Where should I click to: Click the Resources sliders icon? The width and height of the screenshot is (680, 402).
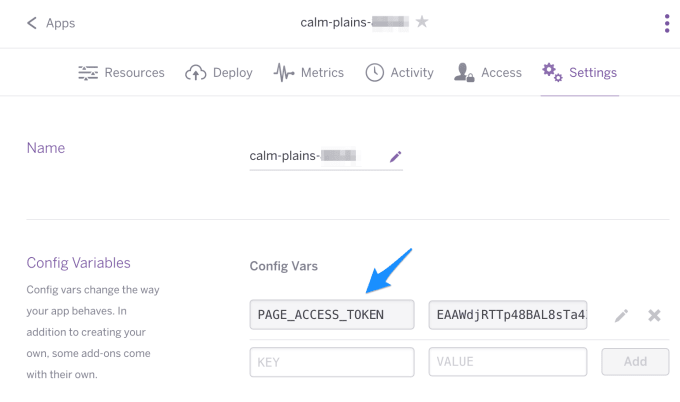click(88, 72)
